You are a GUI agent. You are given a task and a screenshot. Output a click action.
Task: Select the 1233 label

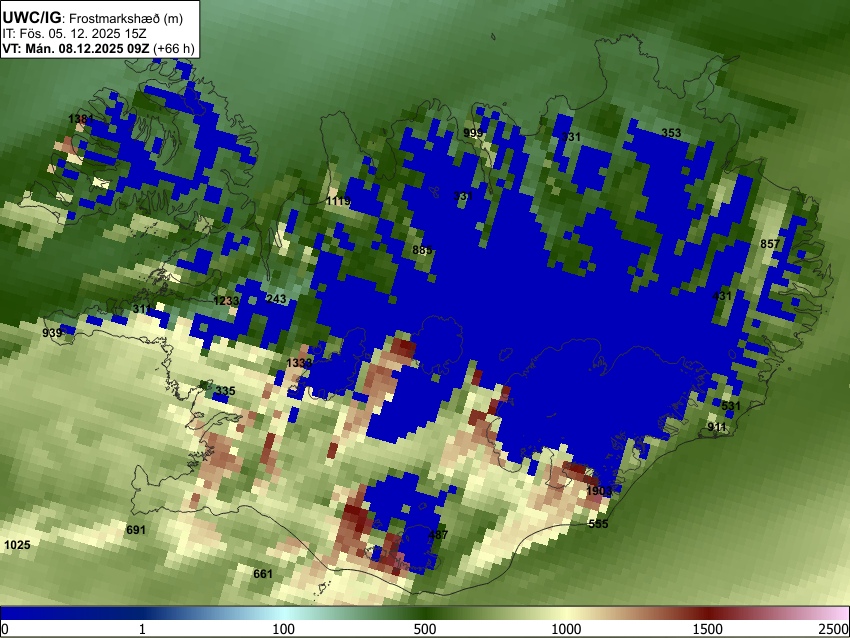226,301
